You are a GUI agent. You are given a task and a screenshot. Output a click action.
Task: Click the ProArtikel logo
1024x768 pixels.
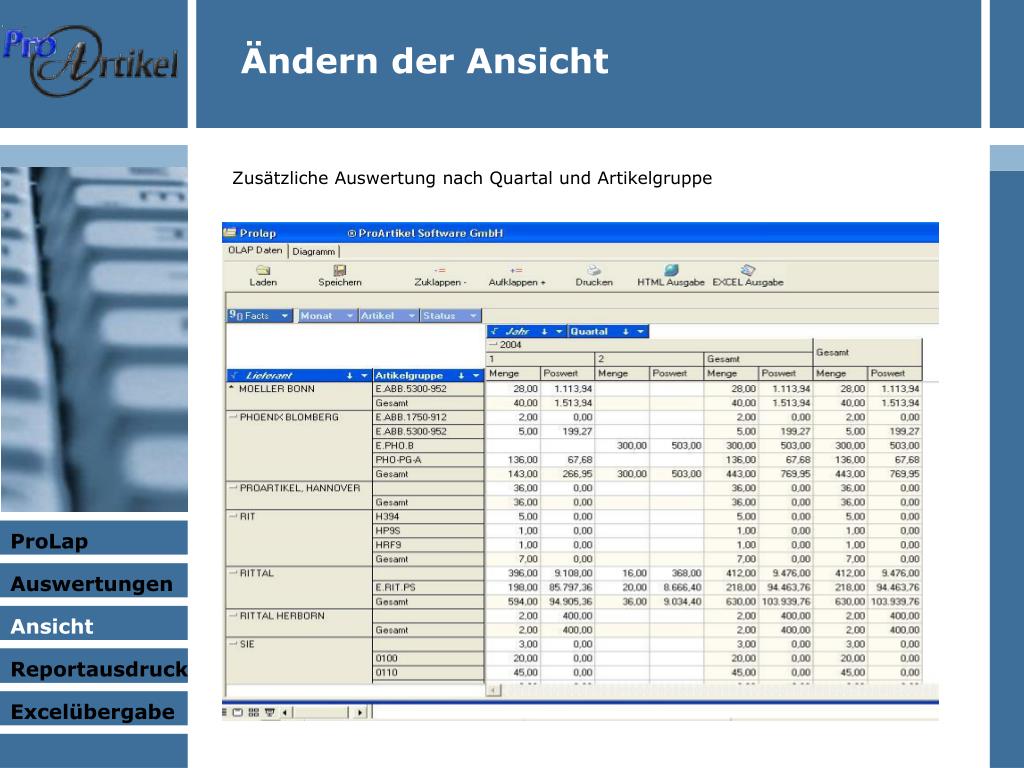click(90, 61)
